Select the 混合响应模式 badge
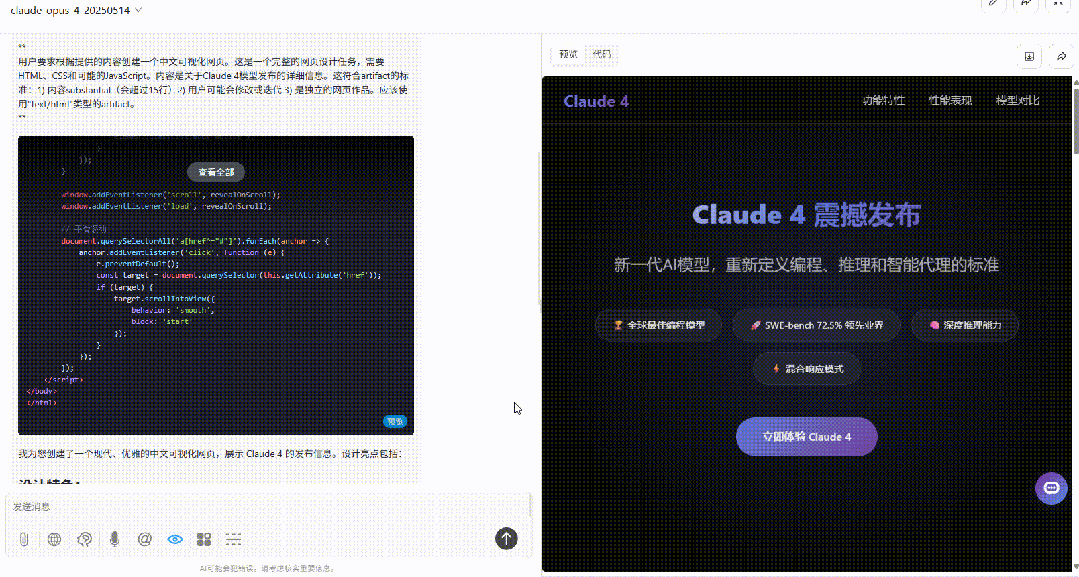 tap(806, 369)
